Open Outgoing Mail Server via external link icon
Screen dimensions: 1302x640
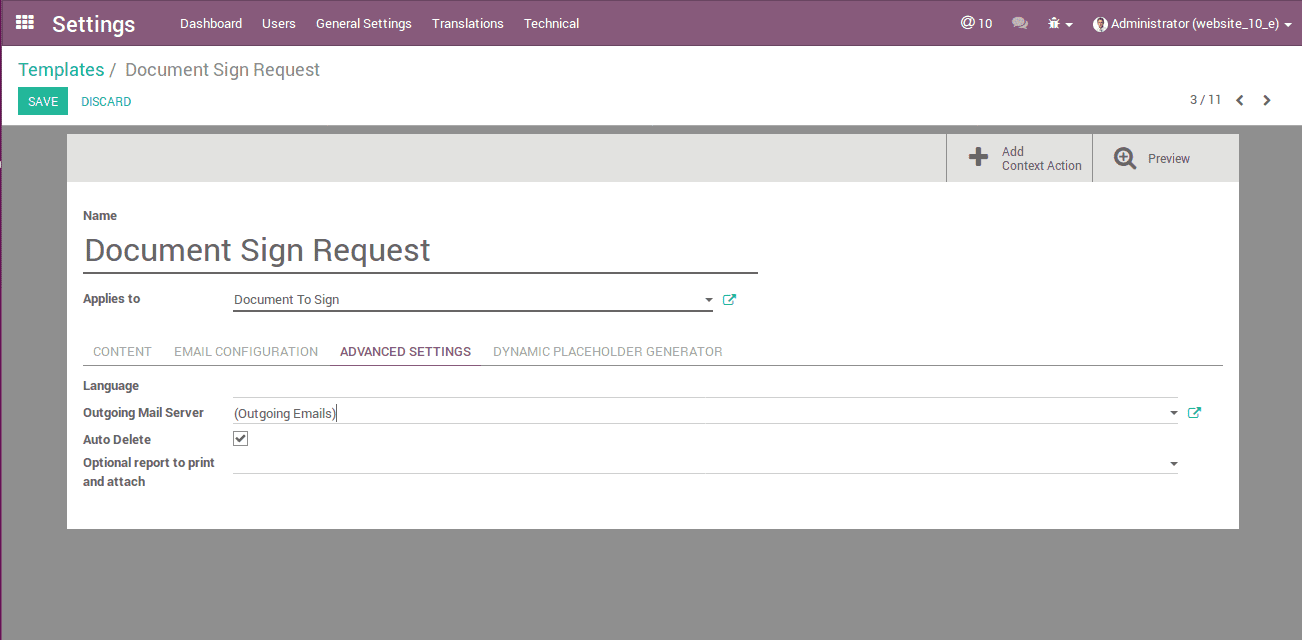pyautogui.click(x=1194, y=411)
